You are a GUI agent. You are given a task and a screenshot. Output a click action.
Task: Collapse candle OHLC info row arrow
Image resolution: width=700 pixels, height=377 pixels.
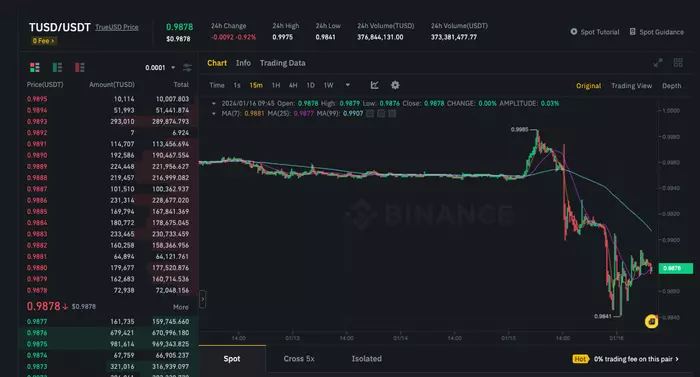click(x=214, y=103)
